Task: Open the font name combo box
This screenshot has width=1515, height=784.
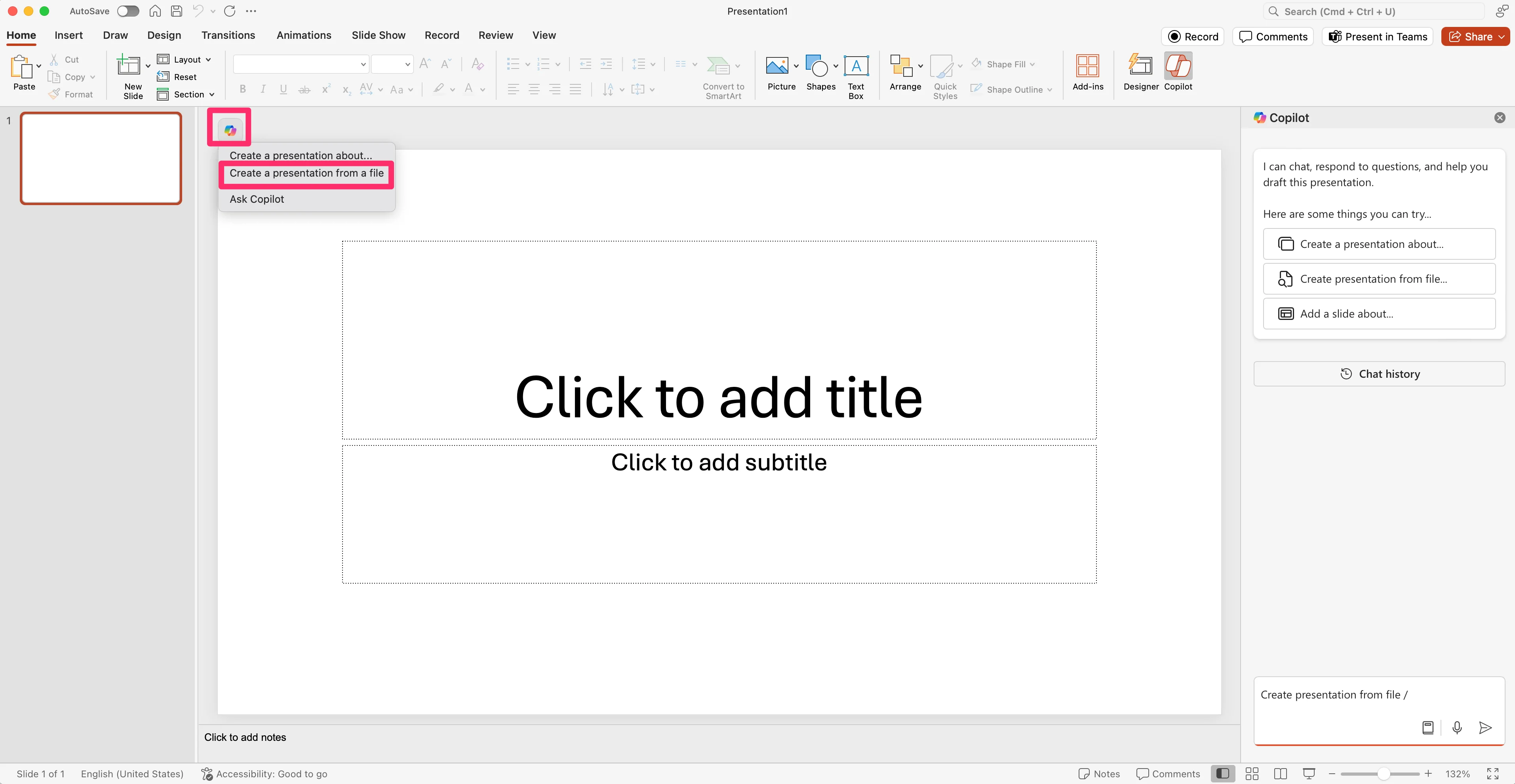Action: click(x=301, y=63)
